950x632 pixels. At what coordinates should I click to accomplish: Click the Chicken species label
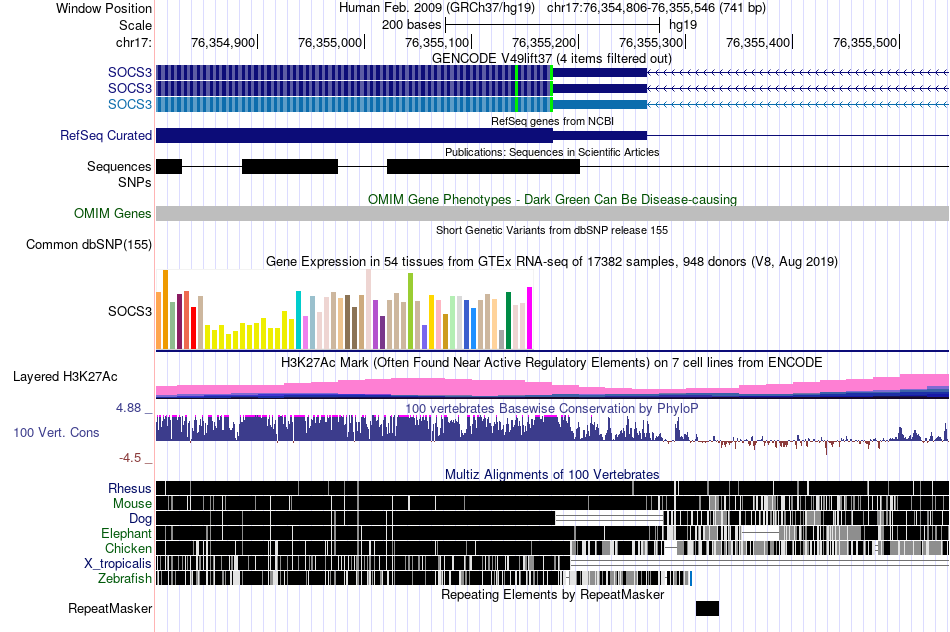pos(128,548)
